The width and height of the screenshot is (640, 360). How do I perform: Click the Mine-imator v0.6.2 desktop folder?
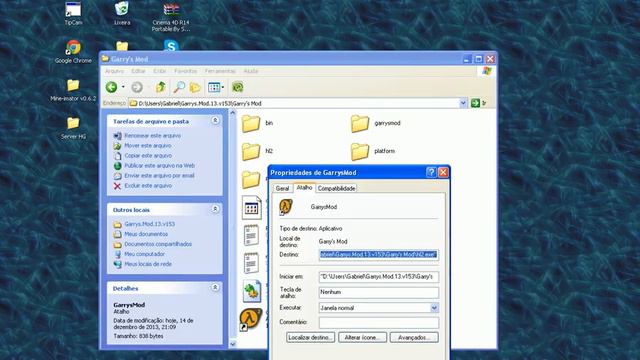click(x=73, y=85)
